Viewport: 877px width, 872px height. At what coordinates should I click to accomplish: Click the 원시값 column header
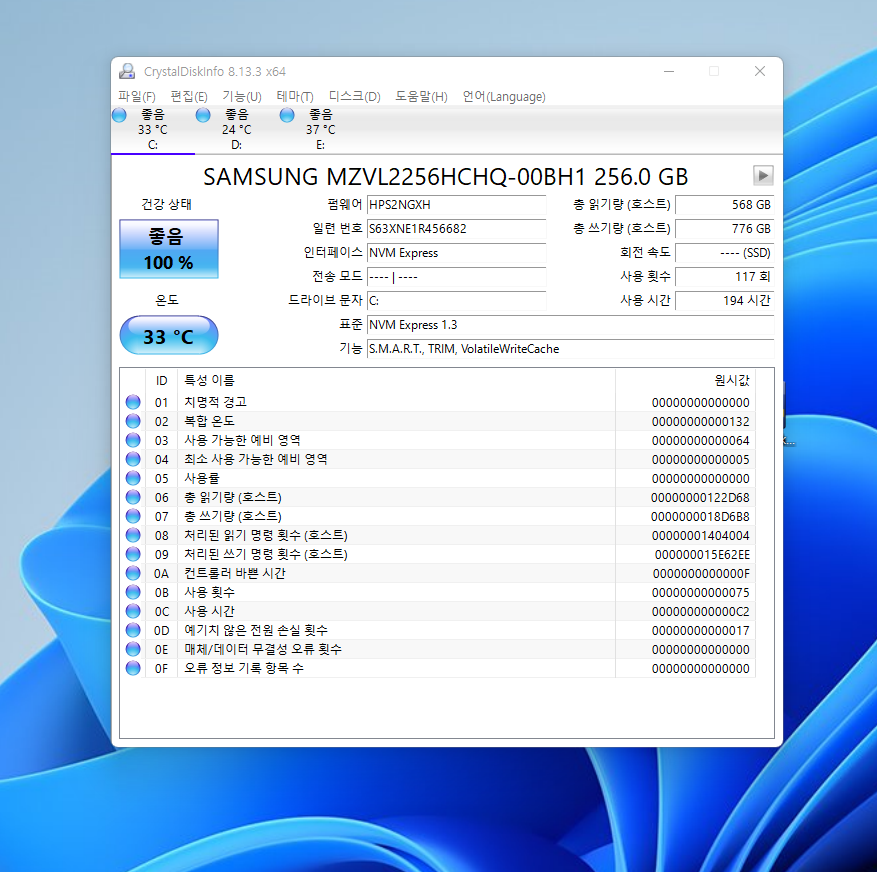click(686, 380)
